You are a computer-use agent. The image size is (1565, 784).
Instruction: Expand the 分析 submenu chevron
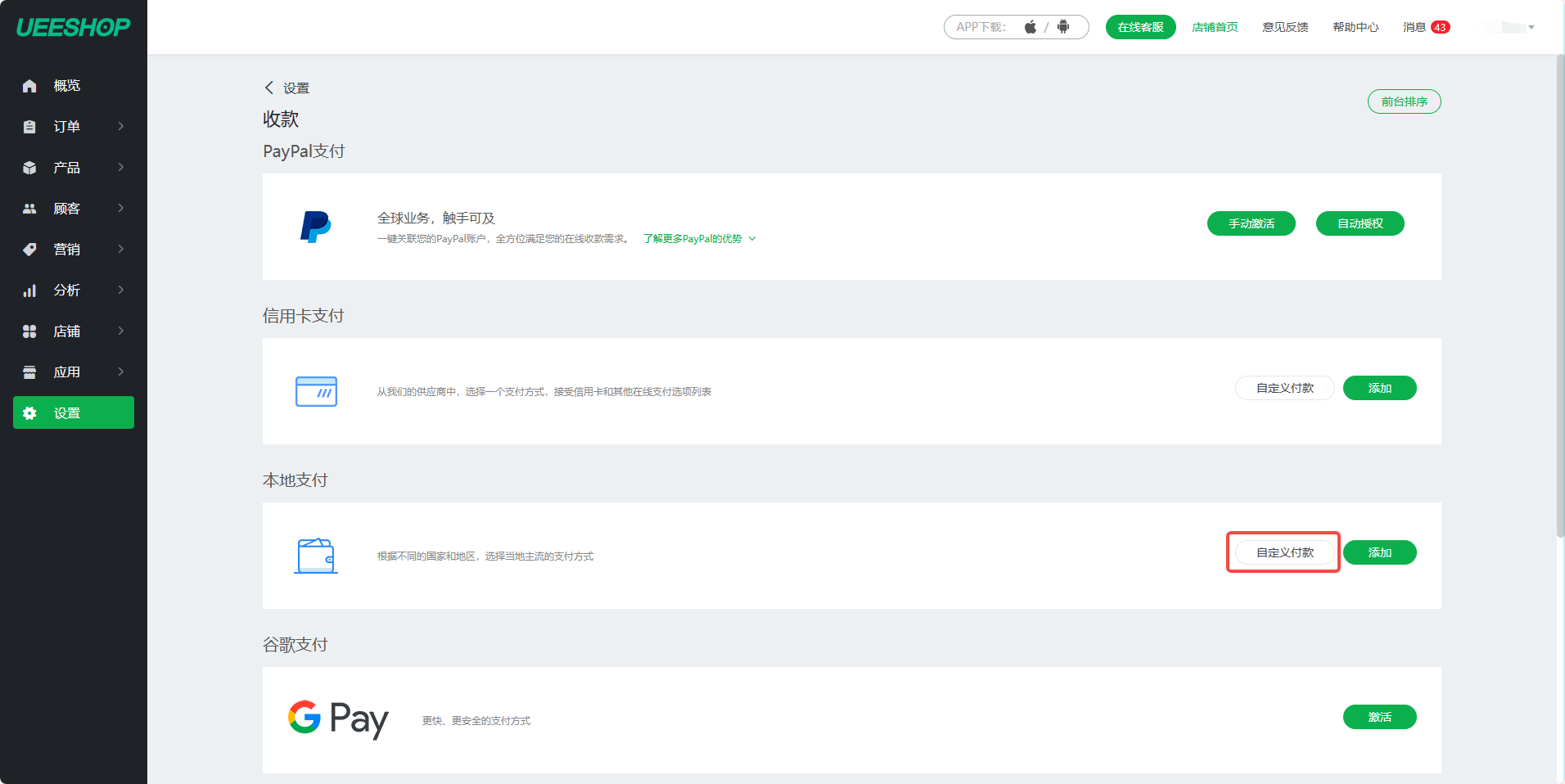121,290
